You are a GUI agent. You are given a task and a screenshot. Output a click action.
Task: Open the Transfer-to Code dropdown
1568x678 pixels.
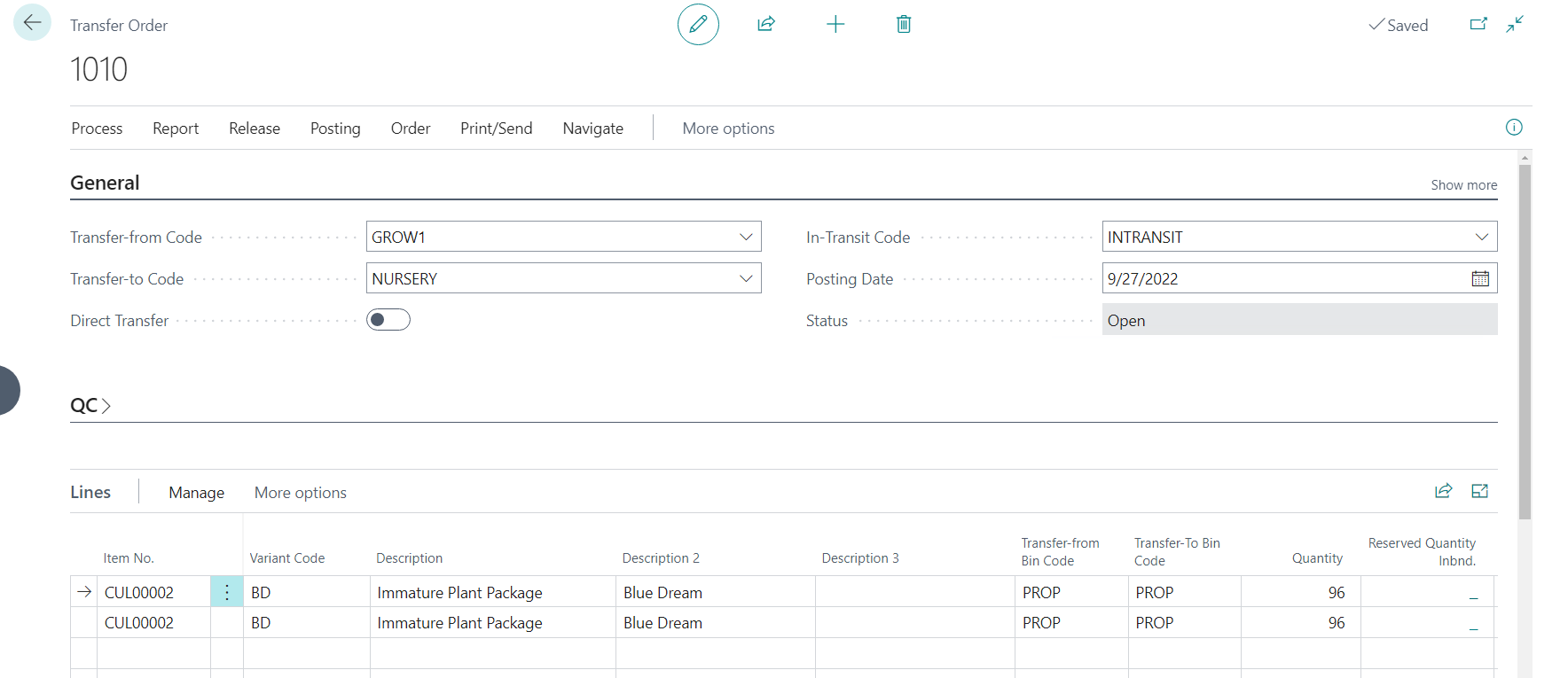tap(746, 278)
